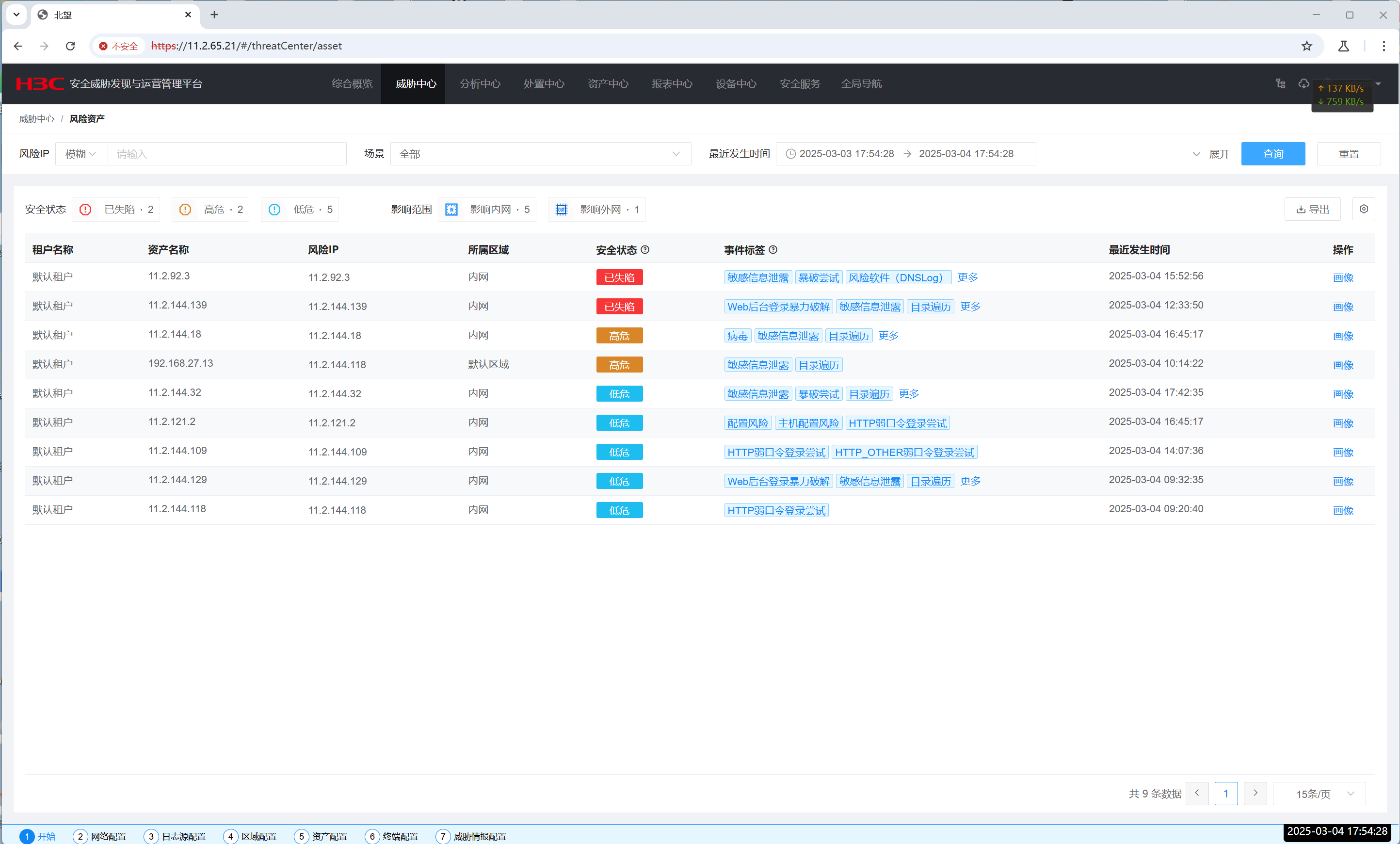Open the 模糊 match type dropdown
This screenshot has height=844, width=1400.
coord(81,153)
